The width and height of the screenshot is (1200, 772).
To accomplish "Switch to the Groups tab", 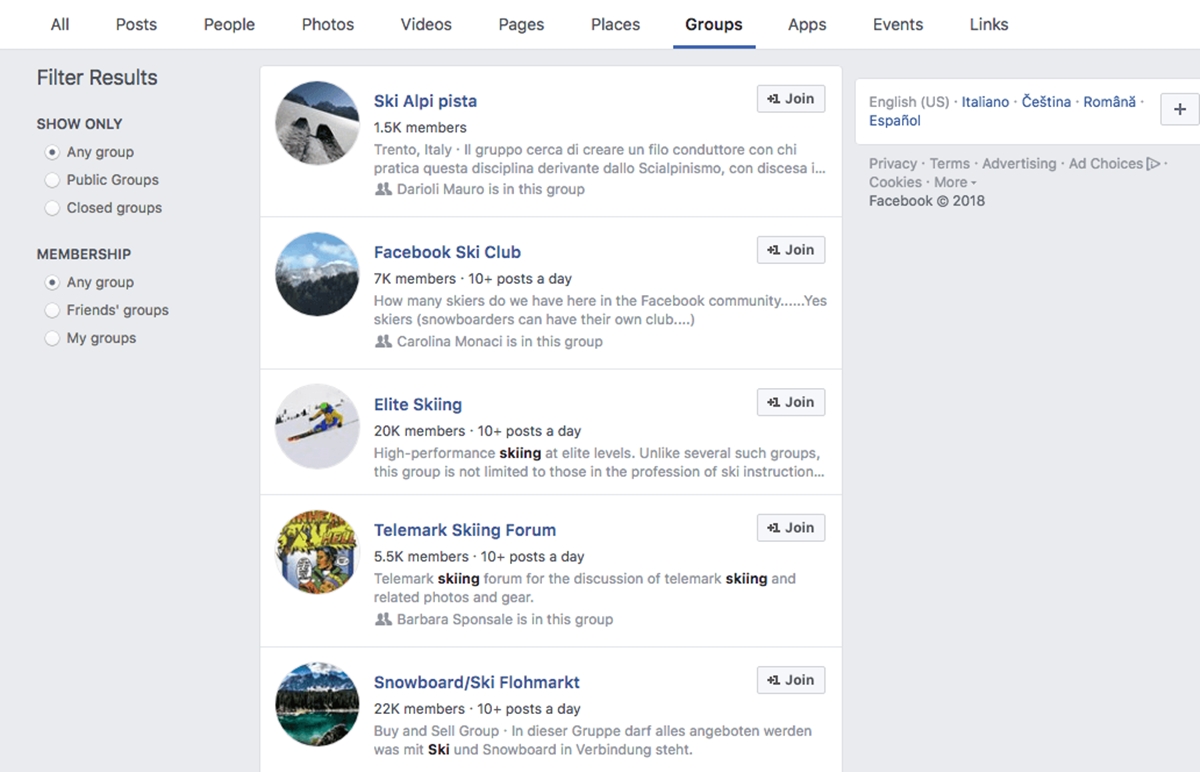I will coord(714,24).
